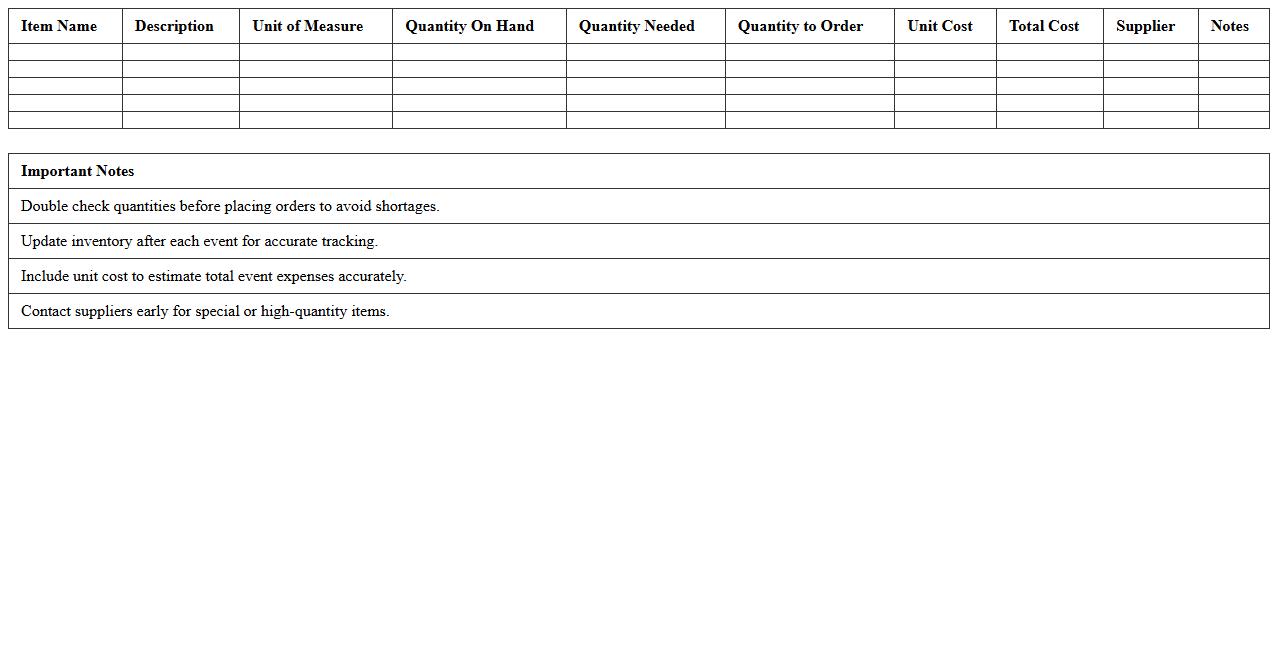Viewport: 1278px width, 650px height.
Task: Click the Item Name column header
Action: [59, 26]
